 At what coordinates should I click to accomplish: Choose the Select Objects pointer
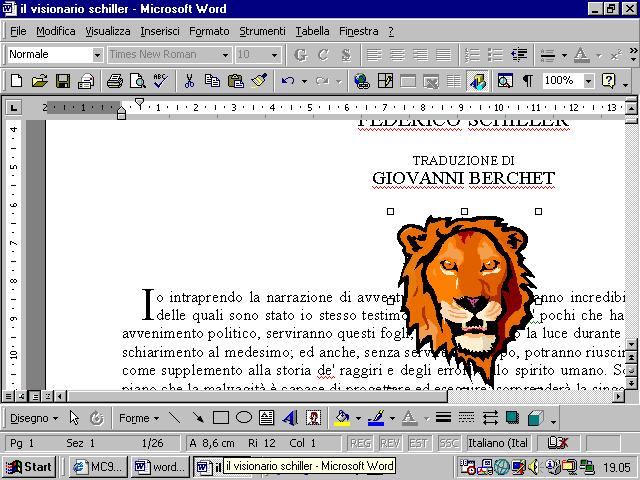(74, 418)
